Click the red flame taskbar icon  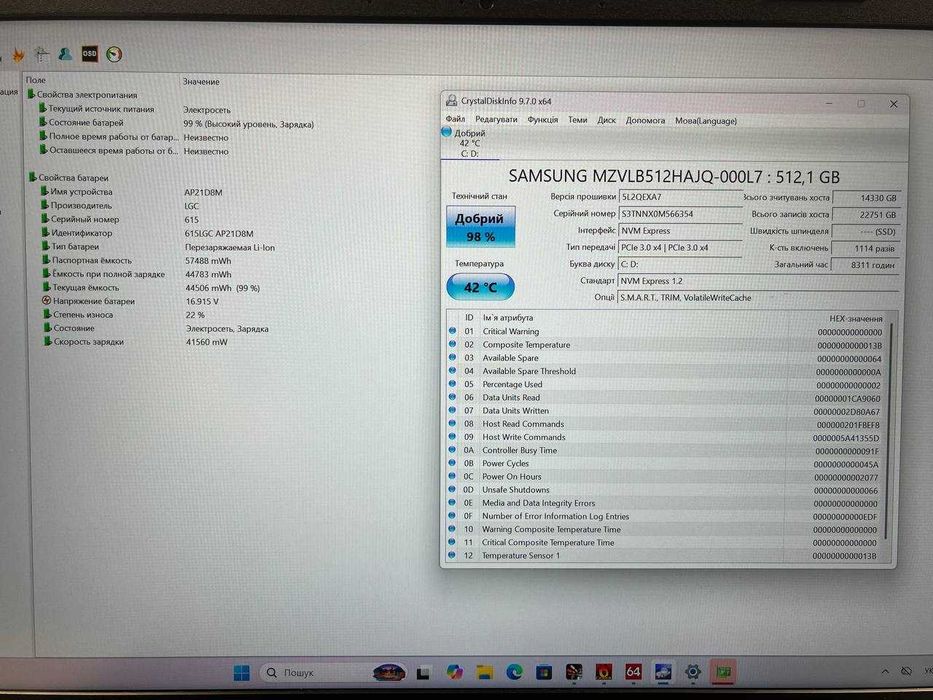tap(603, 673)
